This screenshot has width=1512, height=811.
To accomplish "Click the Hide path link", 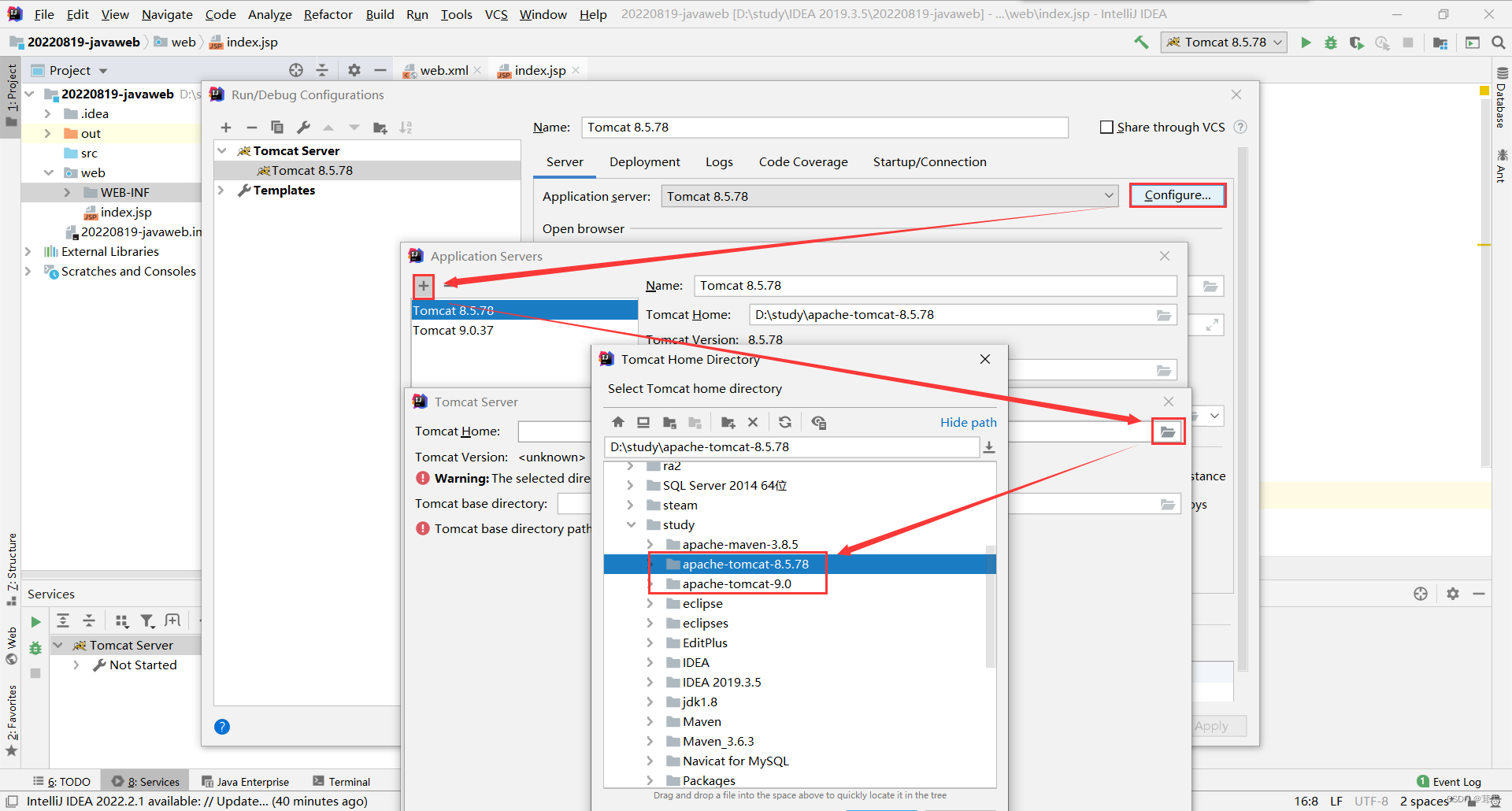I will pyautogui.click(x=968, y=422).
